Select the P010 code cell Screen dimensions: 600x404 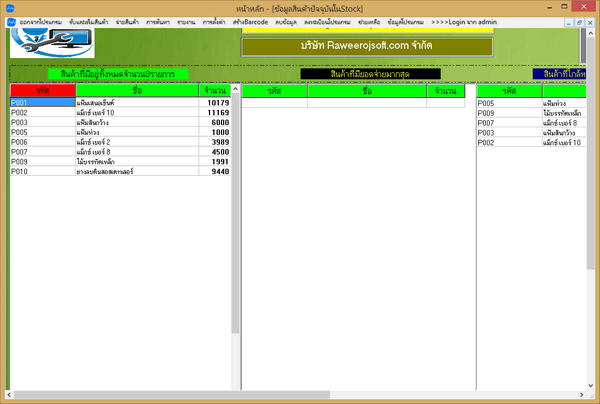click(x=42, y=171)
